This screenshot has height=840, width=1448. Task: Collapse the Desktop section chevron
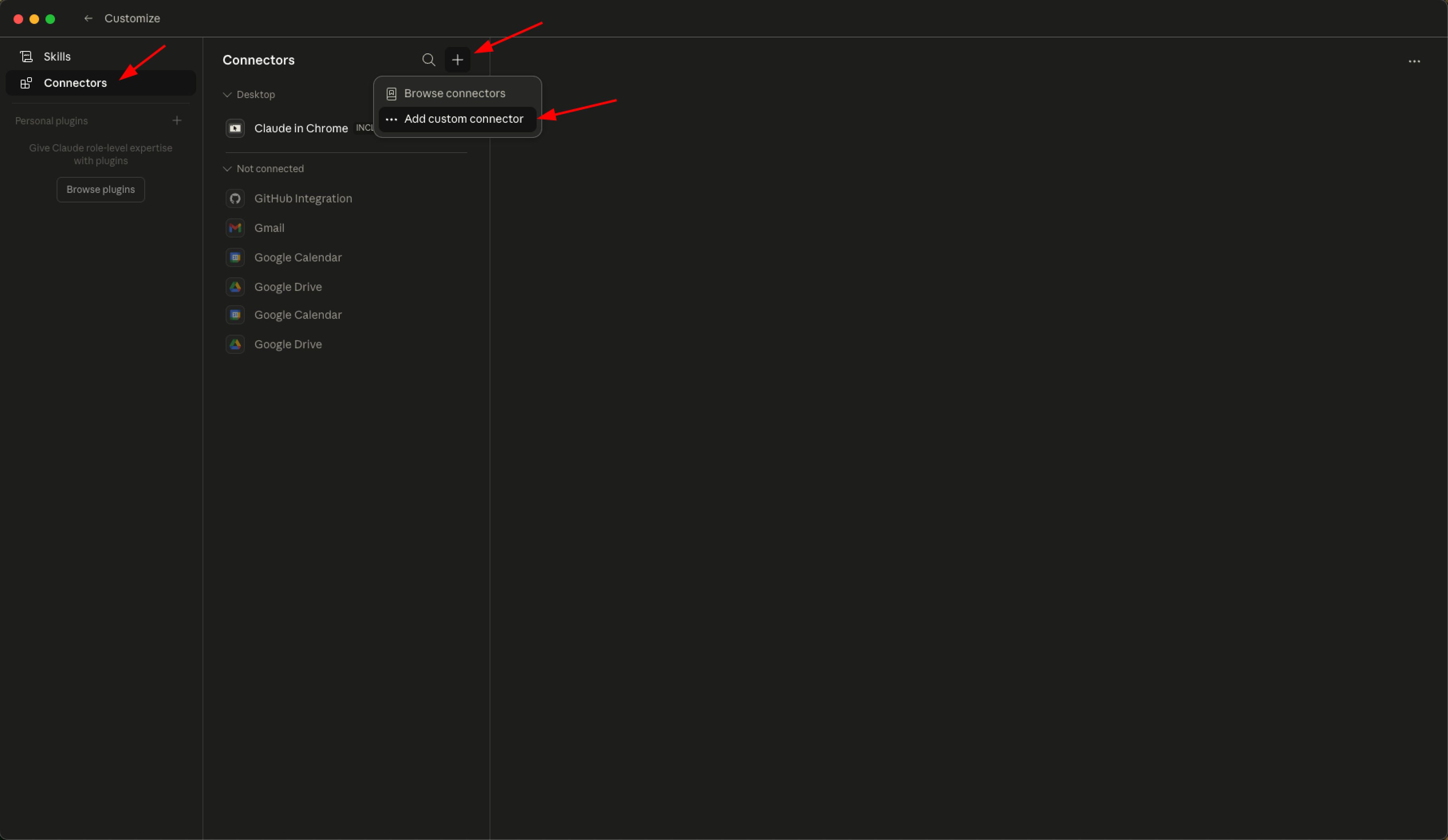coord(228,95)
